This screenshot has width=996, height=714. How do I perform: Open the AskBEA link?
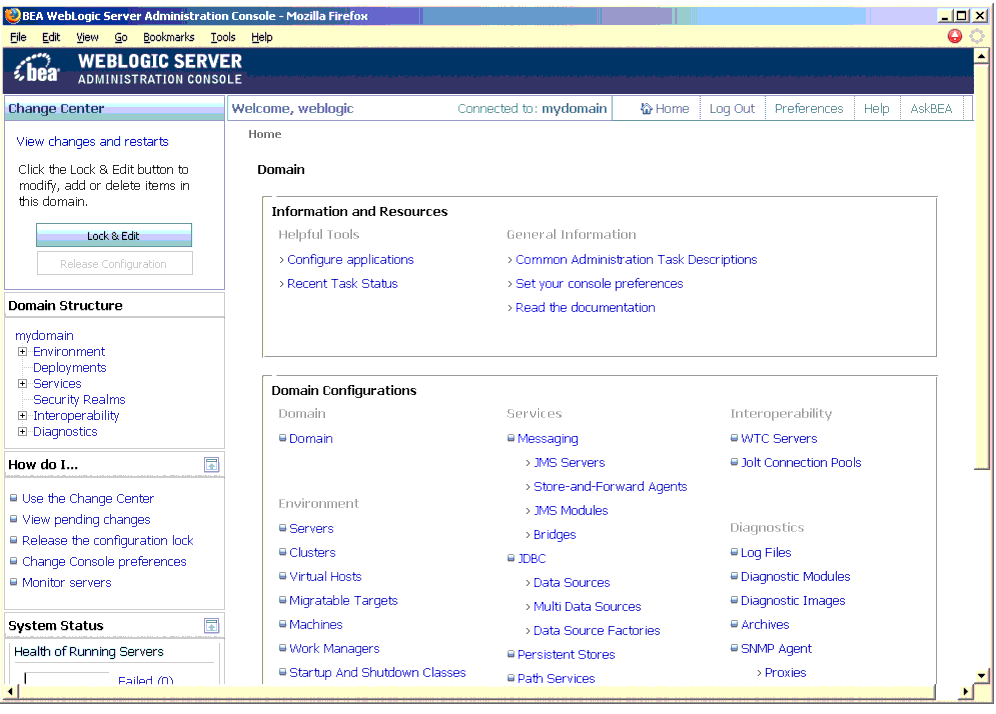(x=931, y=109)
